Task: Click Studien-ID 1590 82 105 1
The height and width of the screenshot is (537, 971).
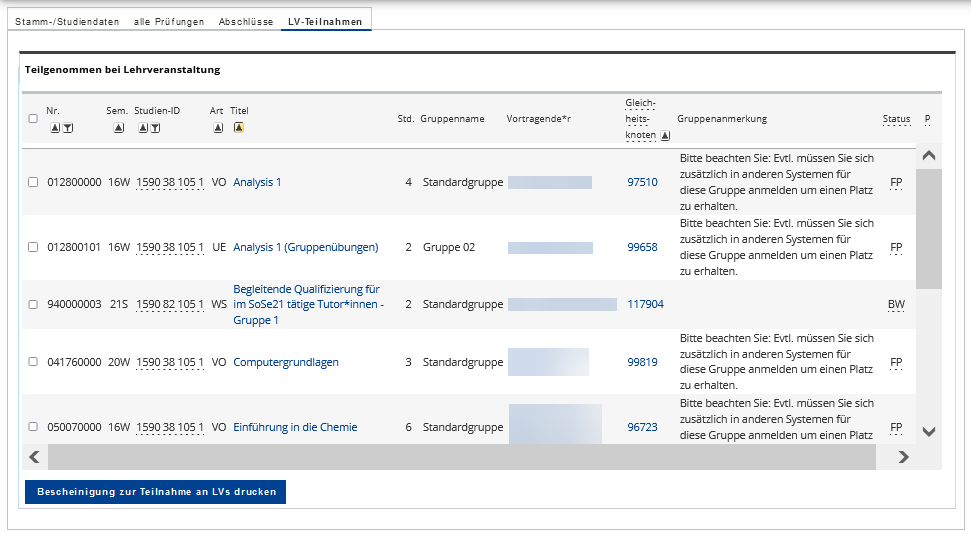Action: tap(170, 304)
